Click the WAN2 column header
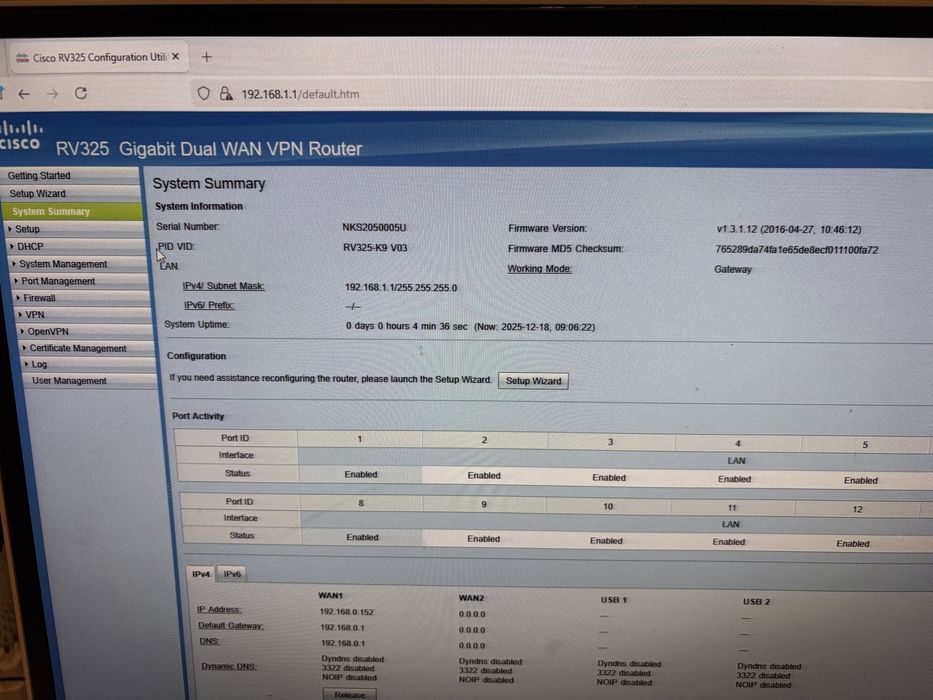This screenshot has height=700, width=933. [471, 598]
